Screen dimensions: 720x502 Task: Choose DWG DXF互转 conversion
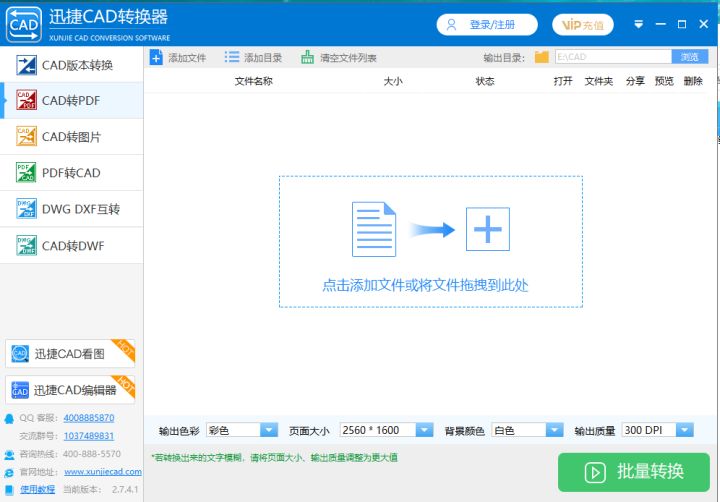[x=72, y=209]
